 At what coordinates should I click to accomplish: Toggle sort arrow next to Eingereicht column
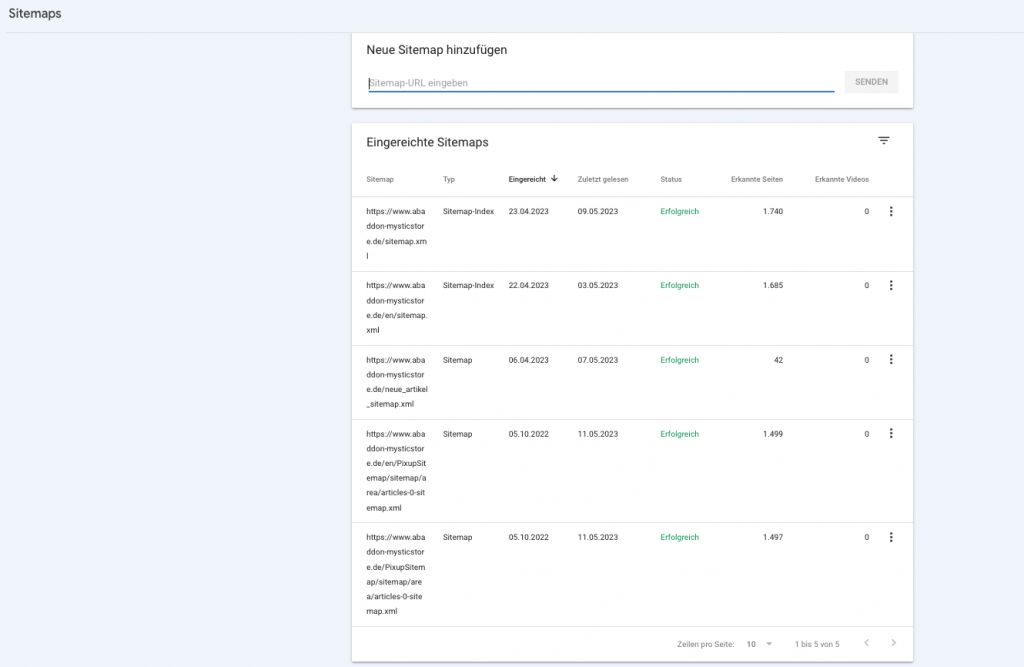coord(554,179)
